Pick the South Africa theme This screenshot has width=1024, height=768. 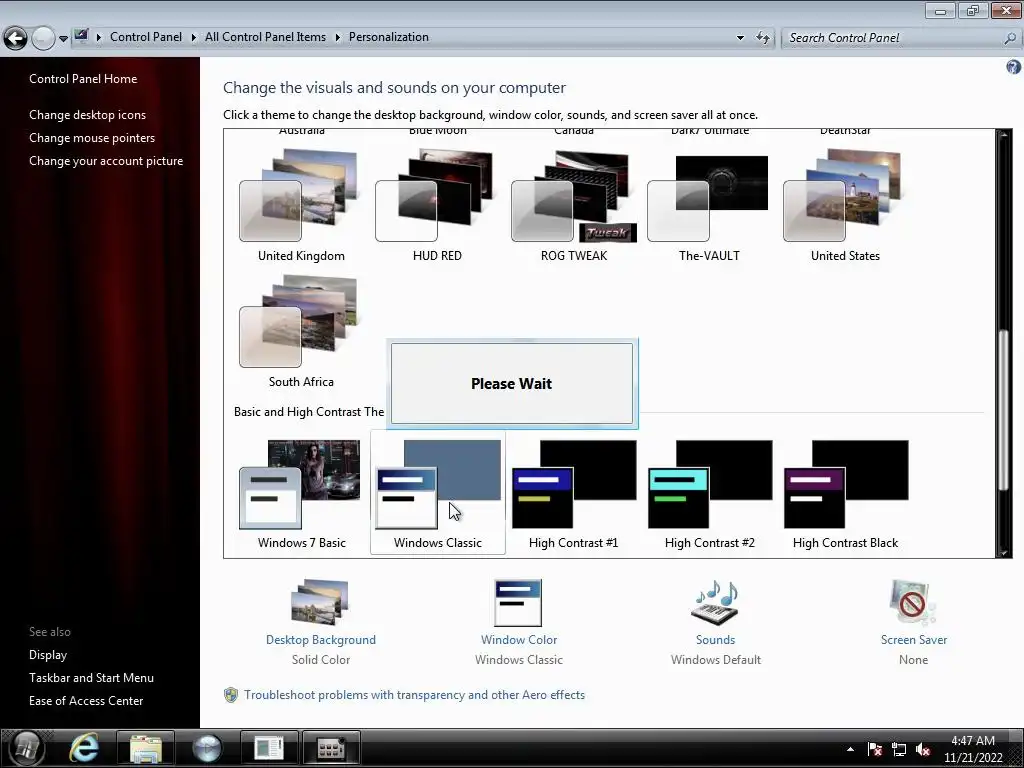point(301,330)
